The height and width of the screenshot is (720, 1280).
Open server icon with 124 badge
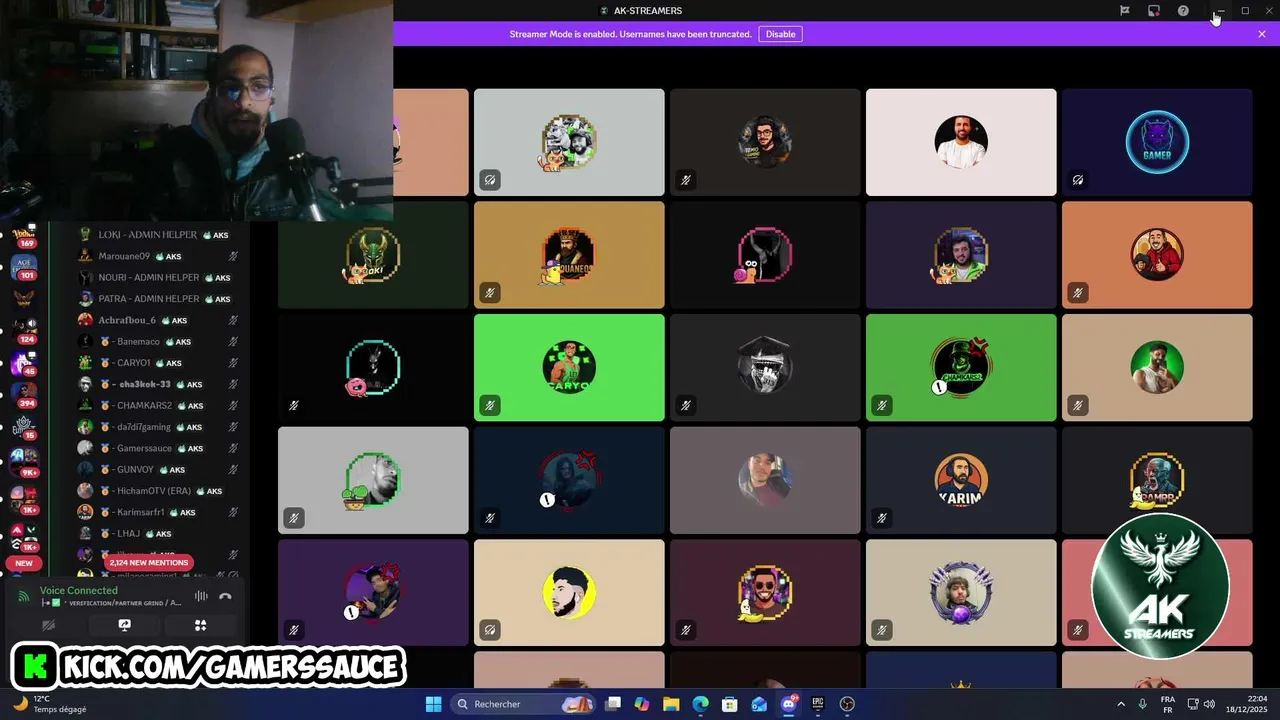click(24, 332)
